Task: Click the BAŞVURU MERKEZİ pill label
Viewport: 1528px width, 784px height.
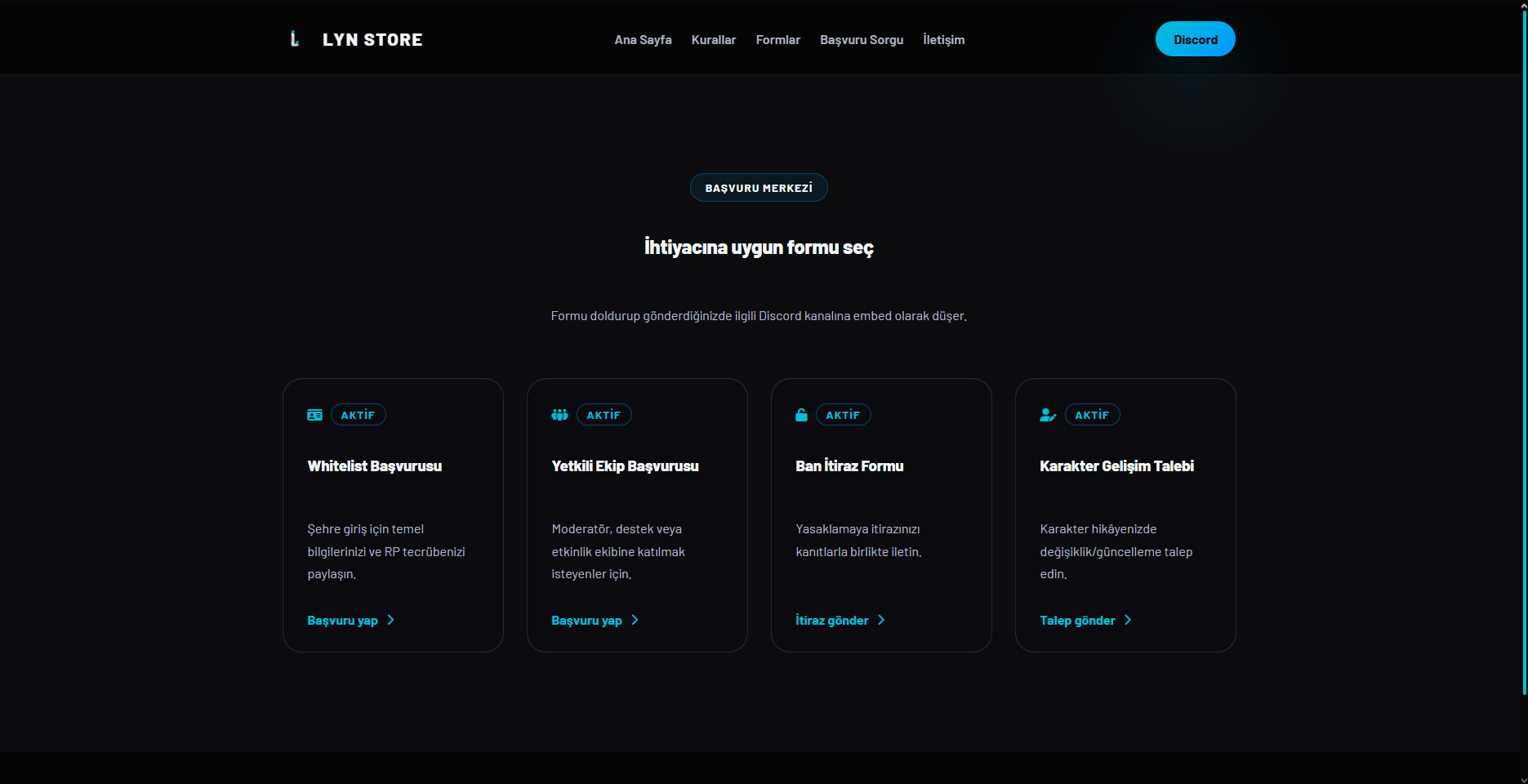Action: click(759, 188)
